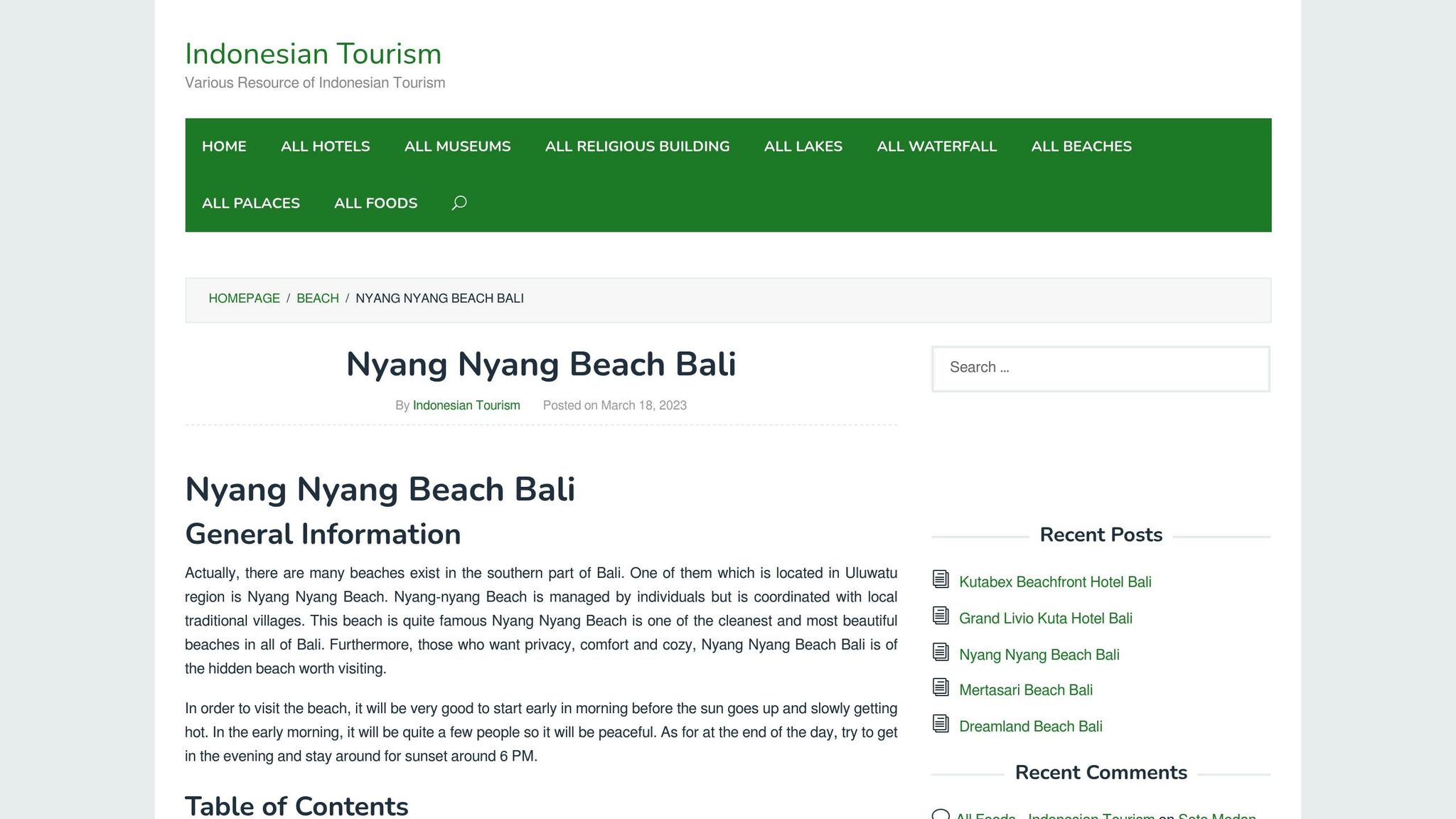Viewport: 1456px width, 819px height.
Task: Open the BEACH breadcrumb link
Action: click(318, 299)
